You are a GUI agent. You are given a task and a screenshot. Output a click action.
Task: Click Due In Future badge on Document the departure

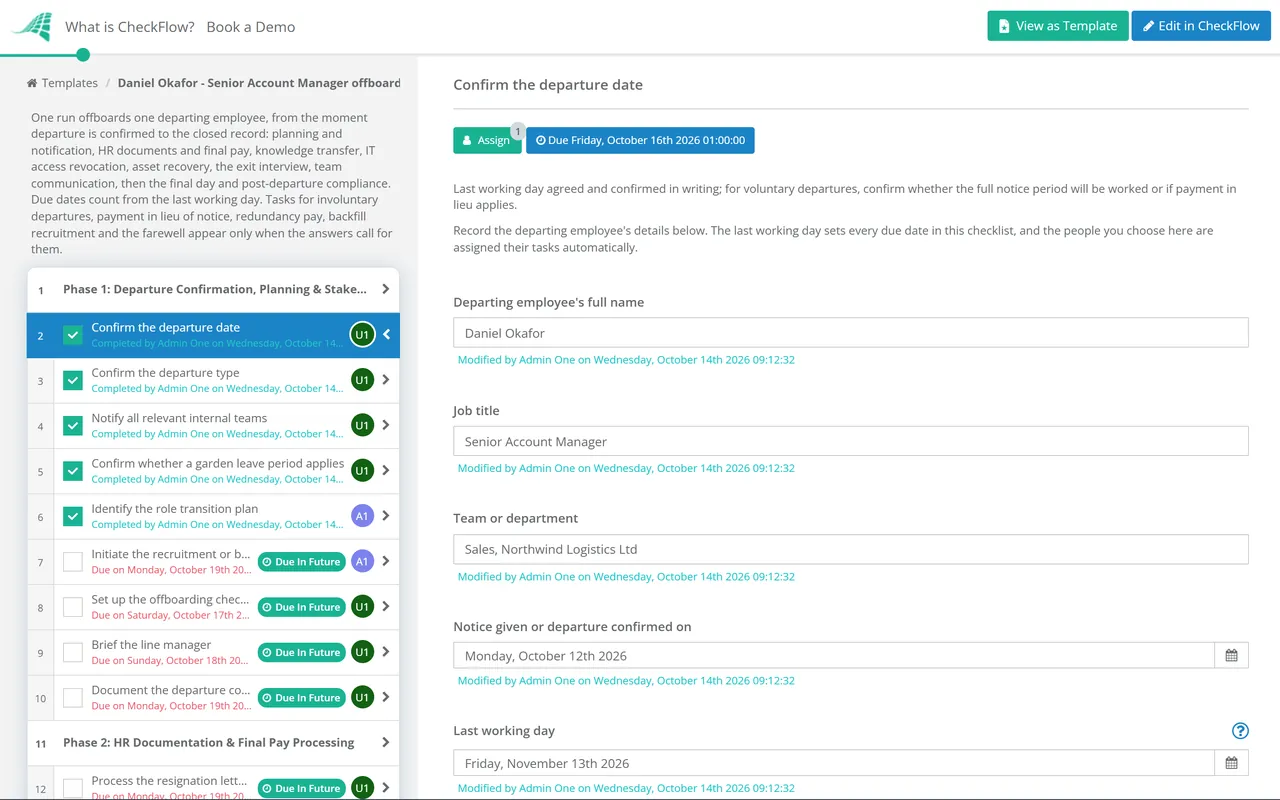point(301,698)
